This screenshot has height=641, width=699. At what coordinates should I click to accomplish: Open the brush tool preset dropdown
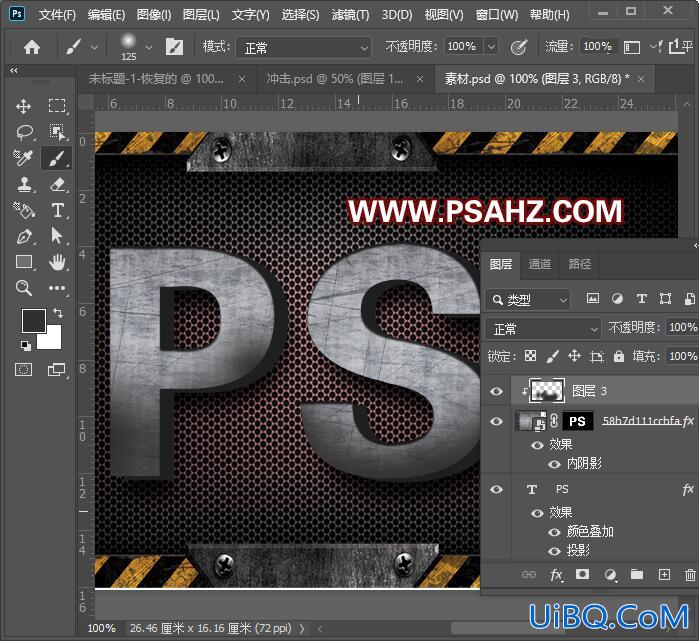click(x=94, y=47)
